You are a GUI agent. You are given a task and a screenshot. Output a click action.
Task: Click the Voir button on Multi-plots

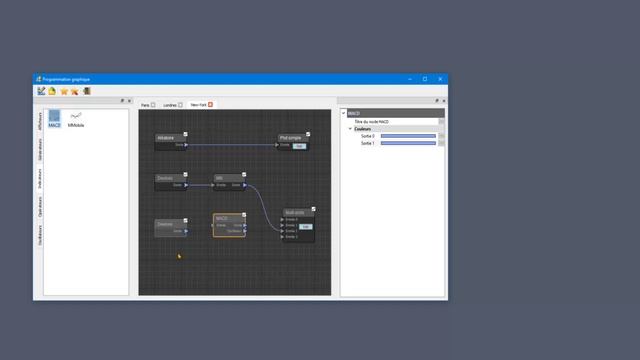point(306,227)
